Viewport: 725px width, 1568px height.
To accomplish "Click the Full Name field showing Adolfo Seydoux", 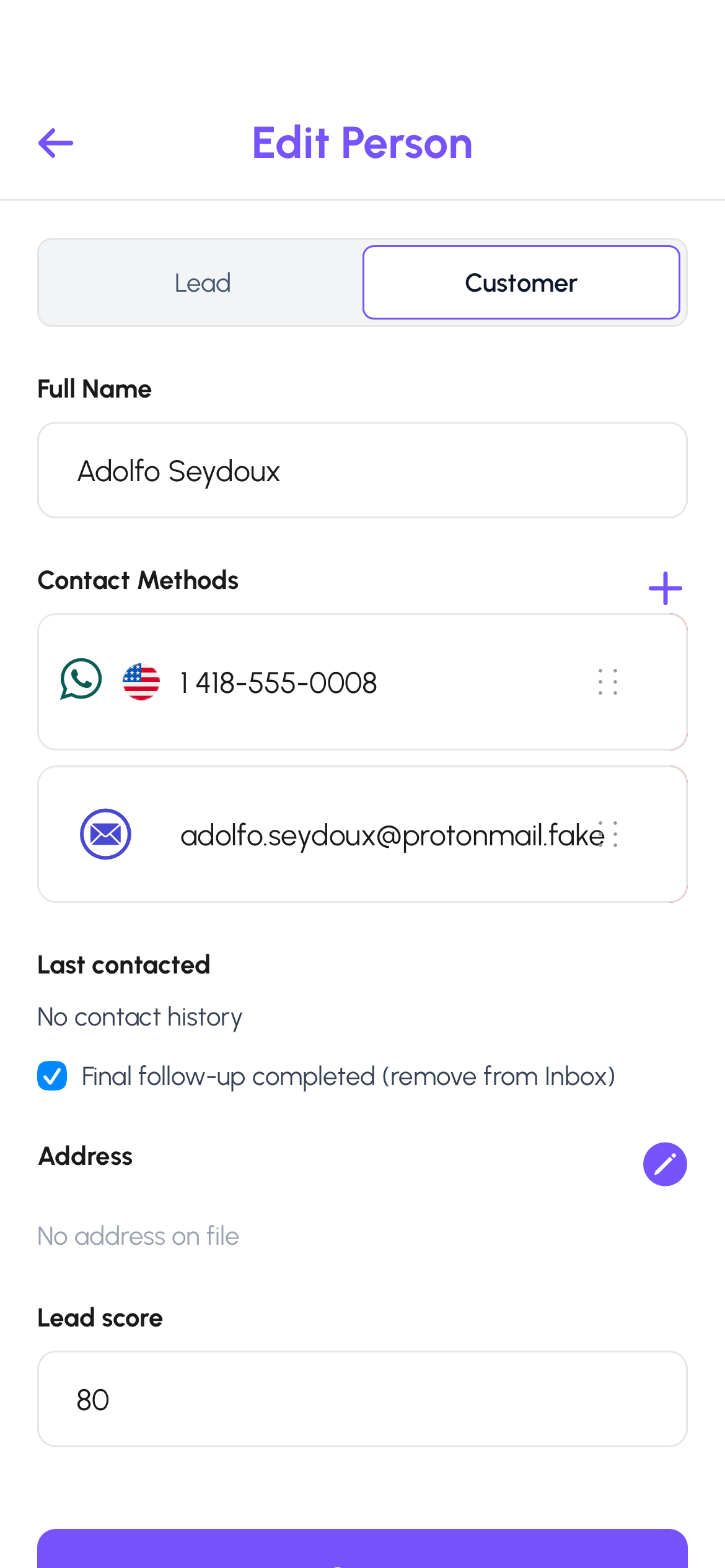I will pos(362,469).
